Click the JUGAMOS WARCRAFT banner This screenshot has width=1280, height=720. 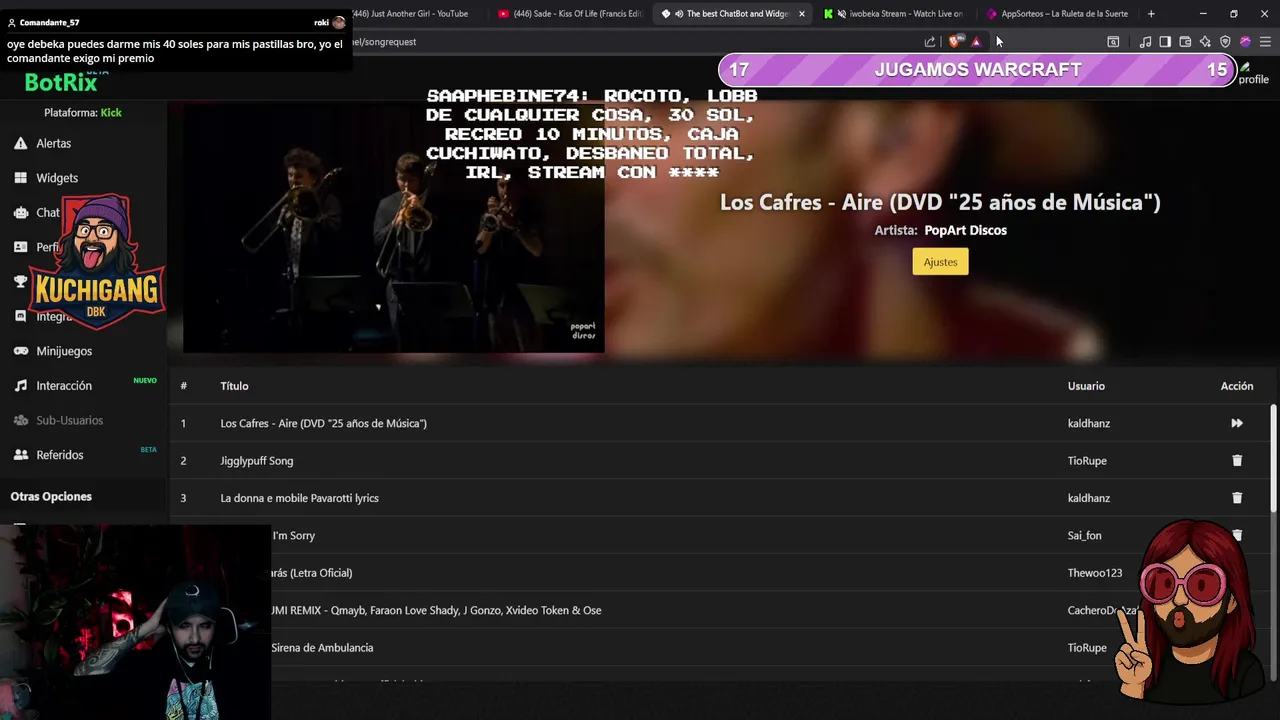pyautogui.click(x=977, y=70)
